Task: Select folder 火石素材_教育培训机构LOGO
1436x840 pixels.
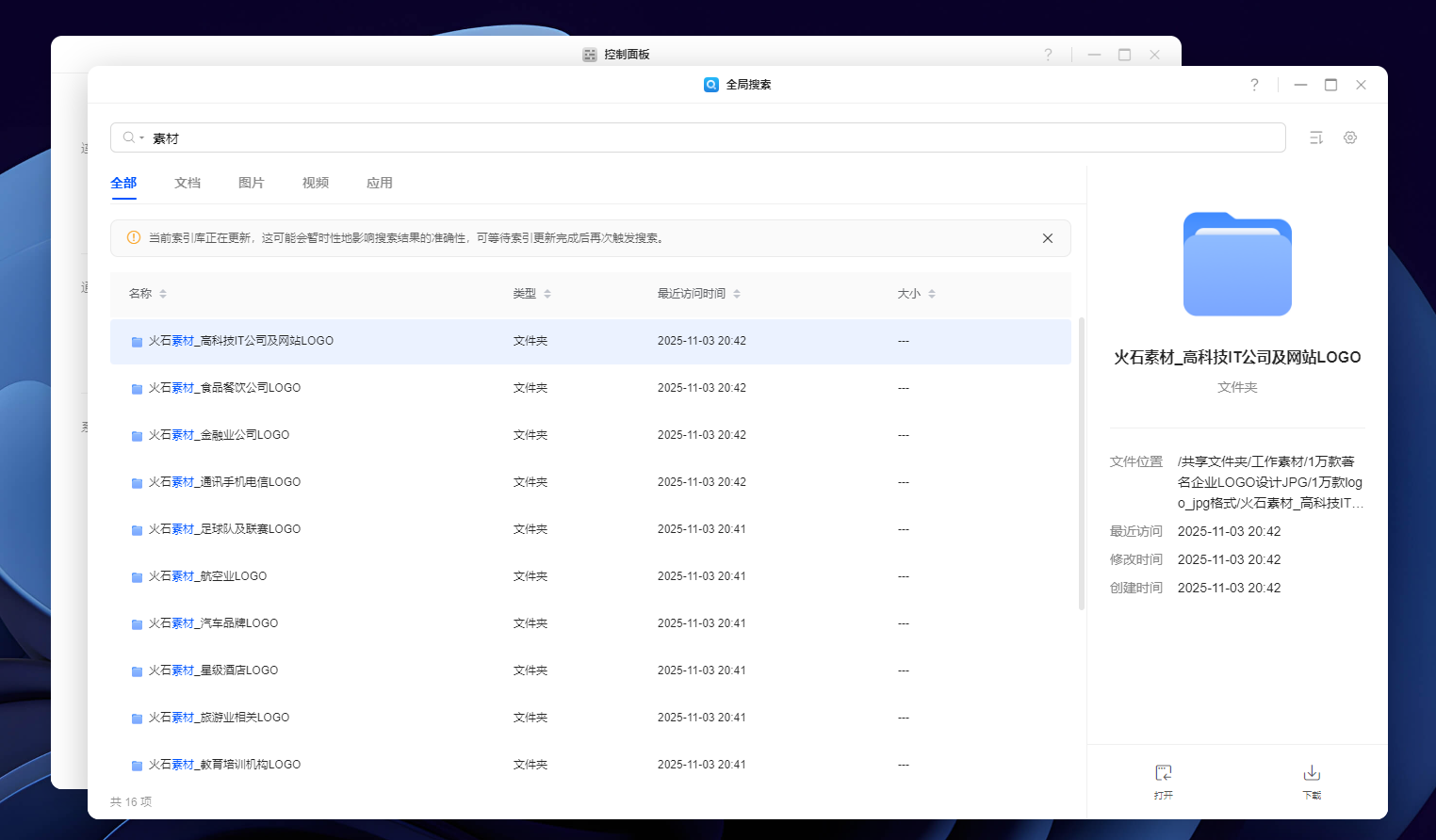Action: [x=591, y=765]
